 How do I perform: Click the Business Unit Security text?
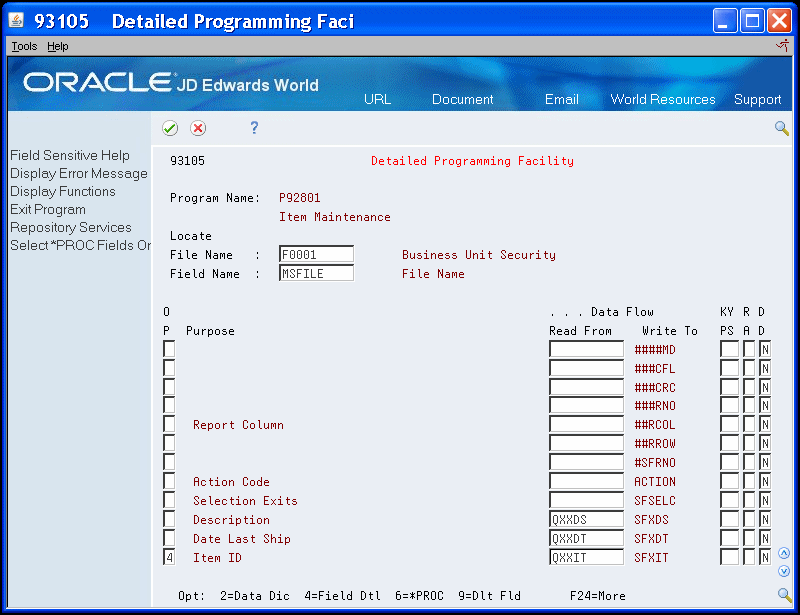(x=479, y=255)
